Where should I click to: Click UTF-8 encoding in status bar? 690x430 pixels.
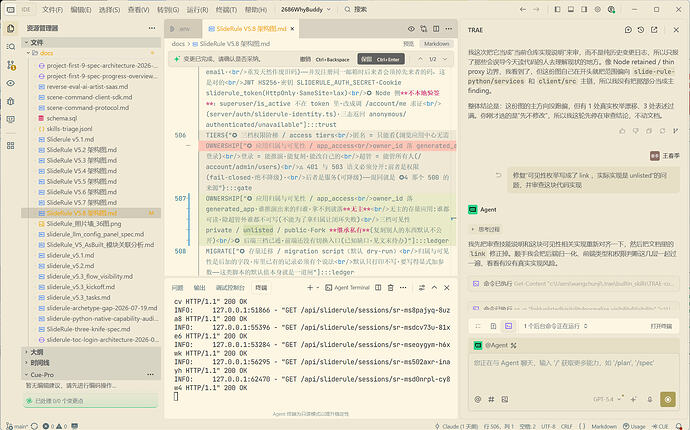548,426
